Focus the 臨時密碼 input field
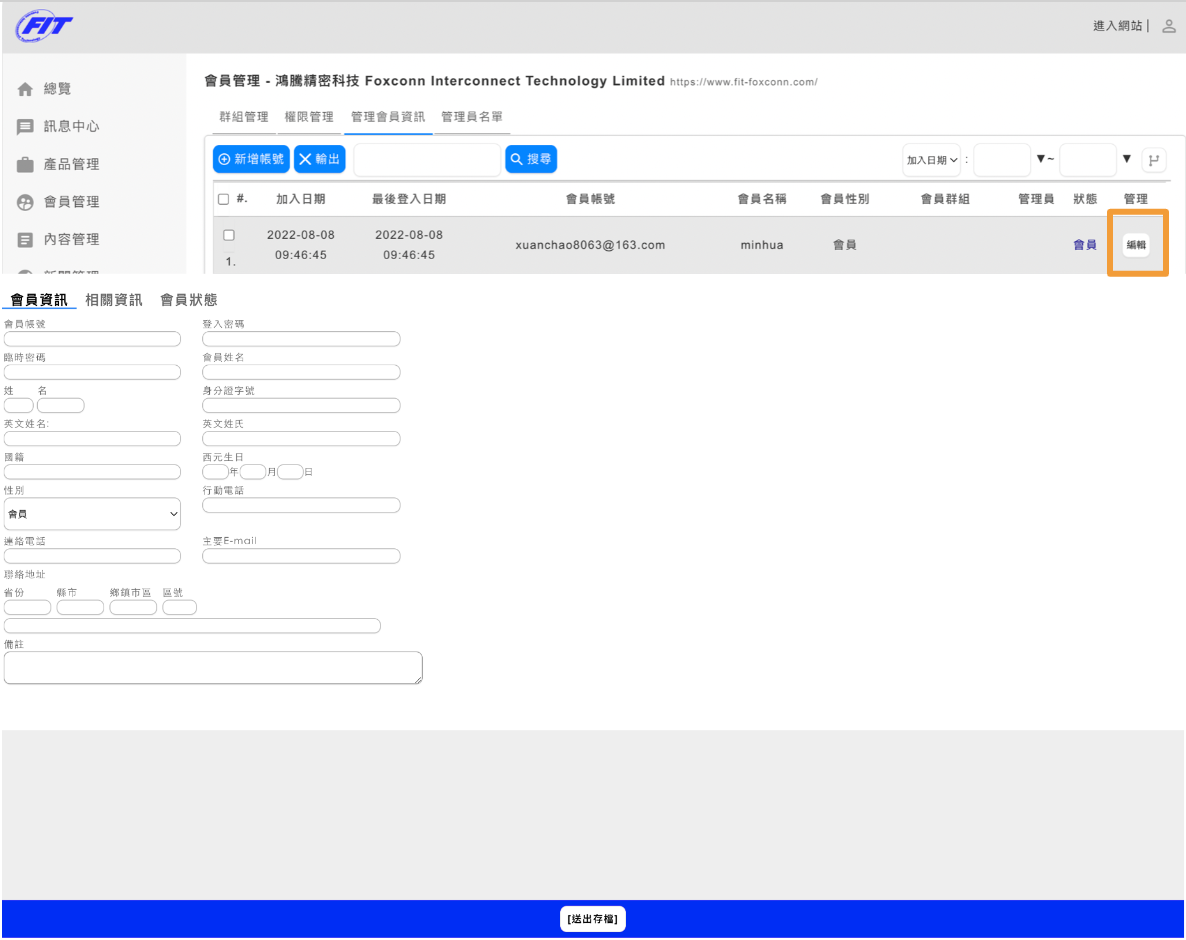 tap(92, 373)
